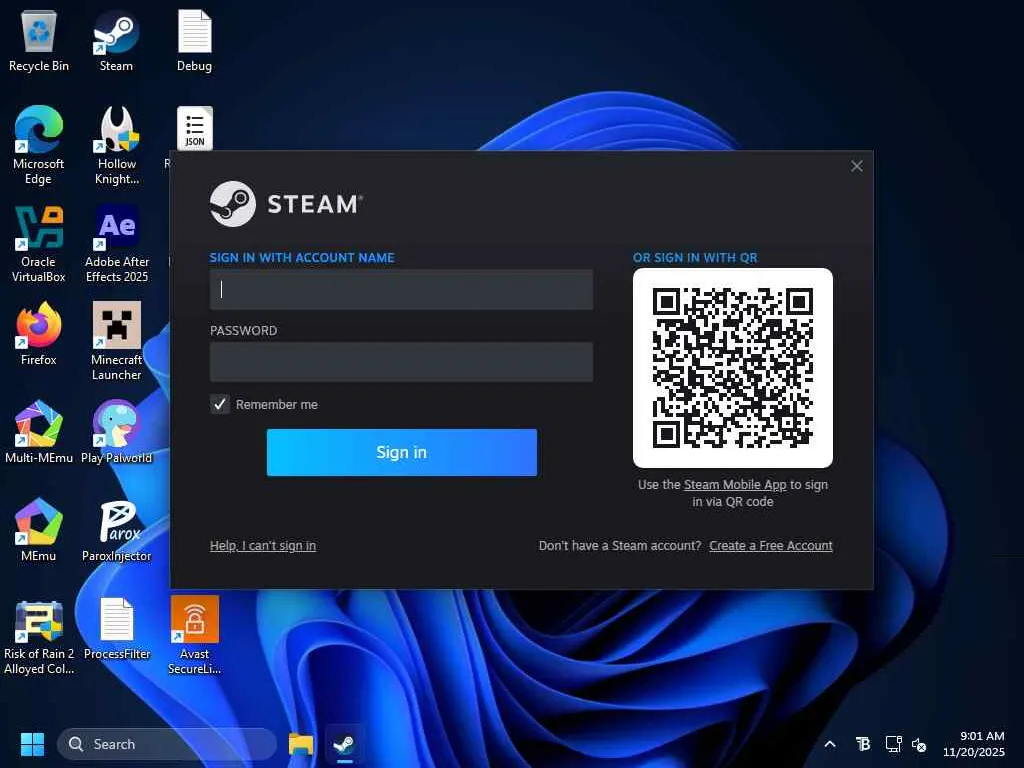This screenshot has width=1024, height=768.
Task: Open Risk of Rain 2 shortcut
Action: tap(39, 636)
